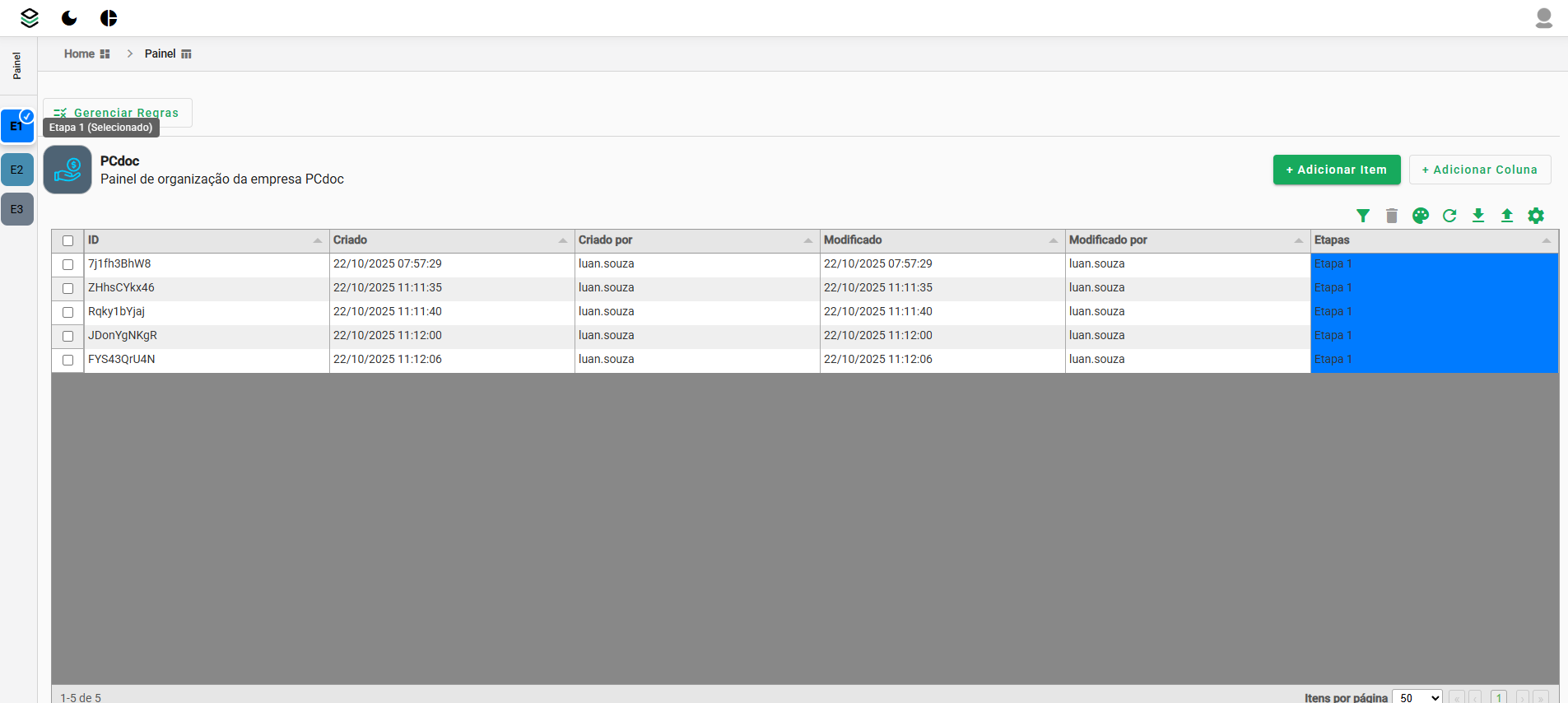Image resolution: width=1568 pixels, height=703 pixels.
Task: Tick the checkbox for row JDonYgNKgR
Action: [68, 337]
